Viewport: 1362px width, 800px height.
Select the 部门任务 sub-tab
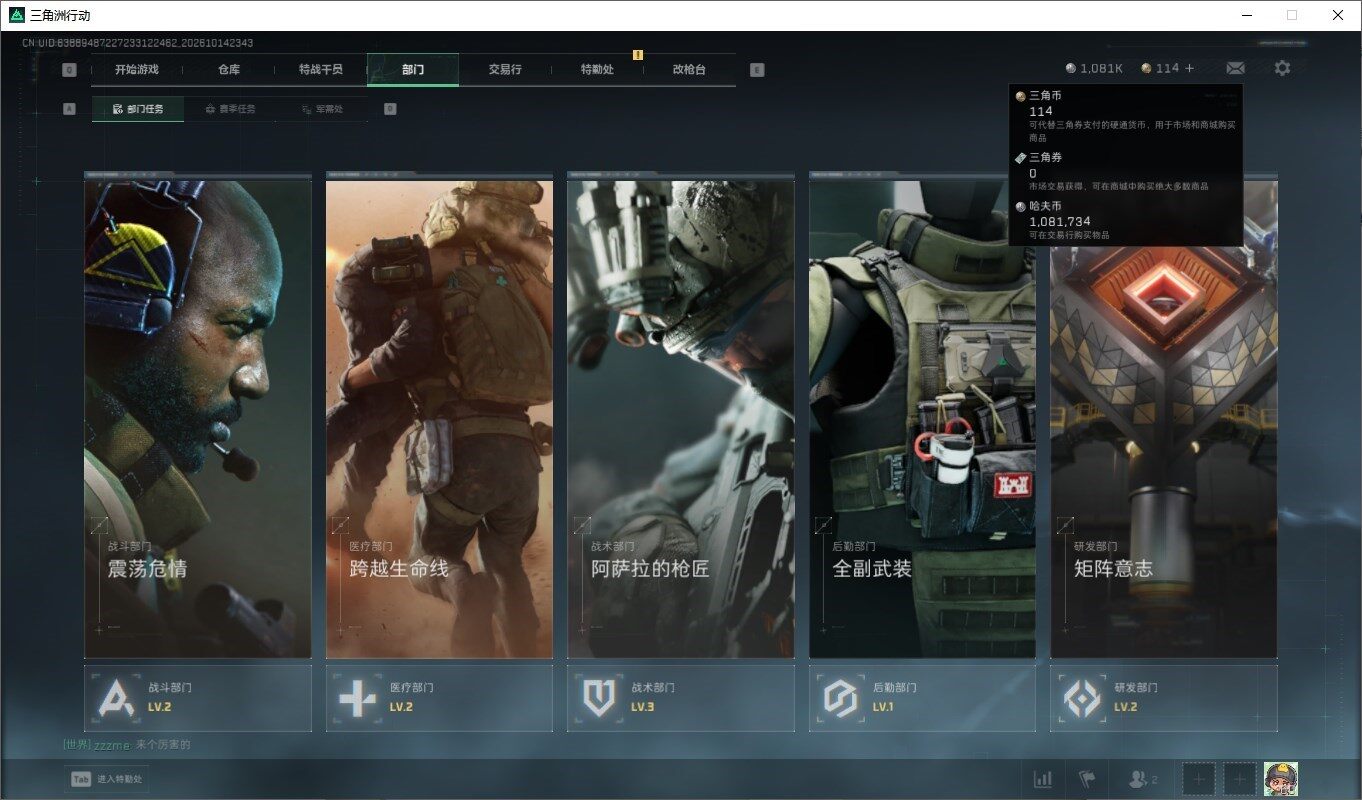tap(138, 109)
